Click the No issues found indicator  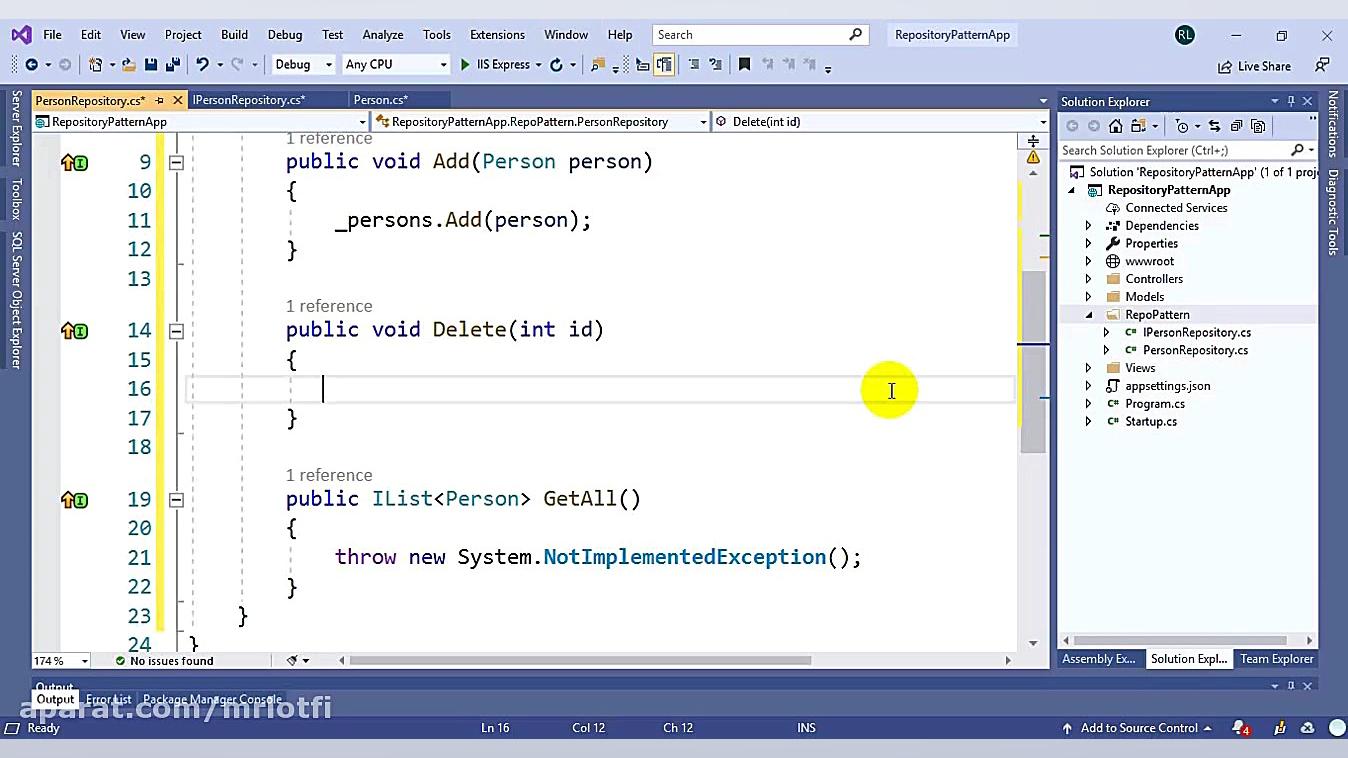tap(163, 661)
